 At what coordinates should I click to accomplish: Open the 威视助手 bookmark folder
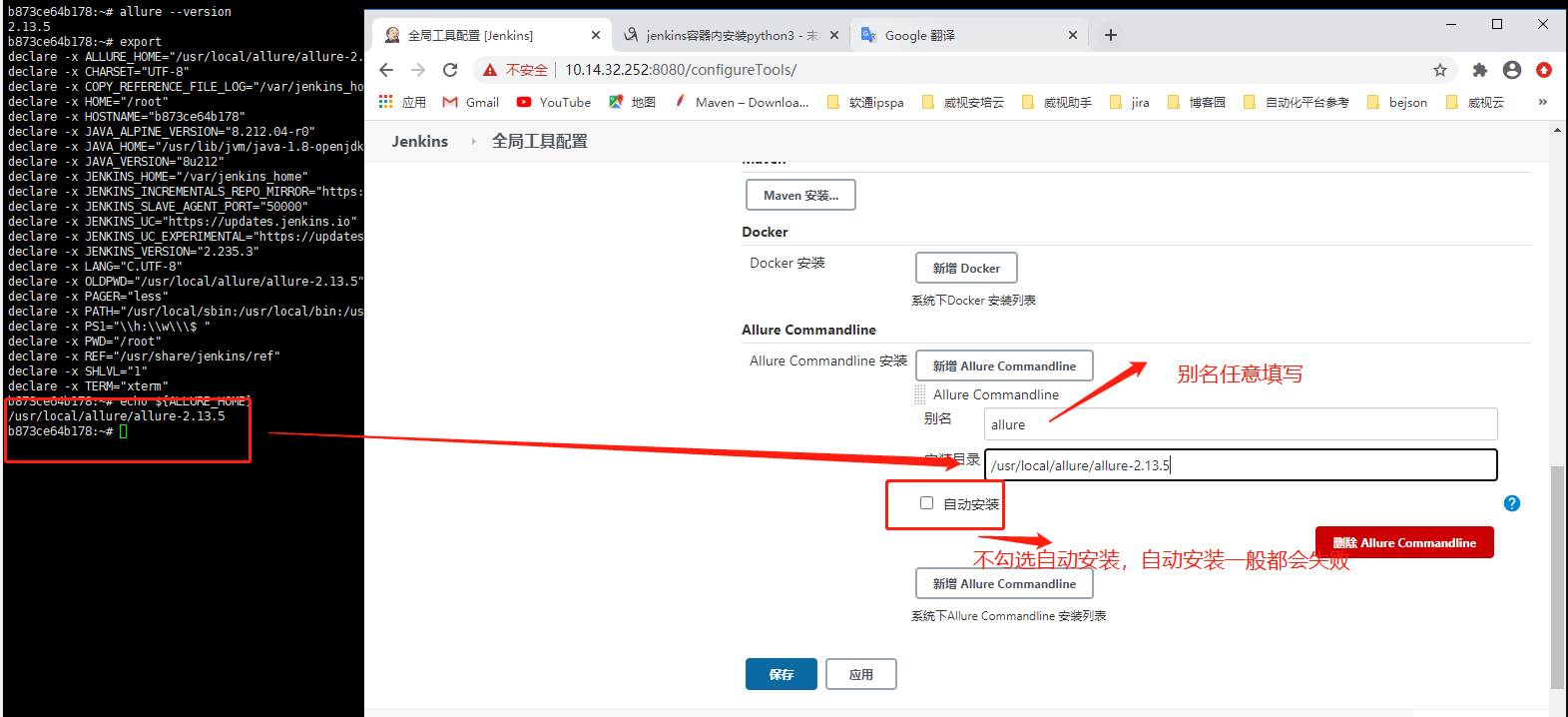(x=1057, y=102)
